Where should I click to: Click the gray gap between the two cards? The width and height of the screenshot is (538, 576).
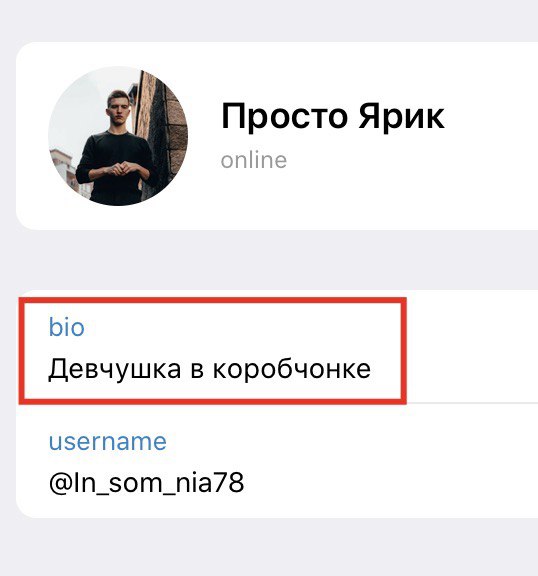pos(269,260)
